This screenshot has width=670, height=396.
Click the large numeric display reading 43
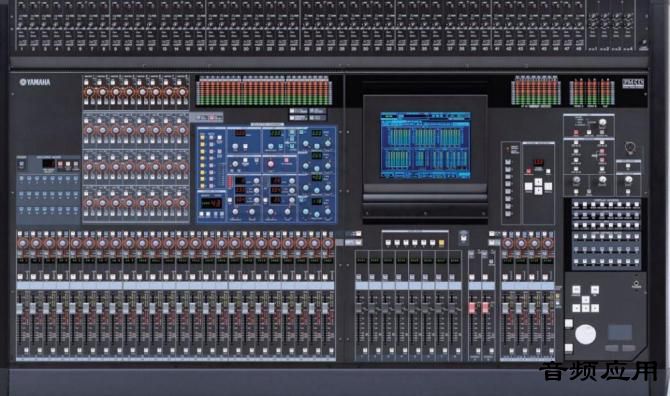[211, 203]
